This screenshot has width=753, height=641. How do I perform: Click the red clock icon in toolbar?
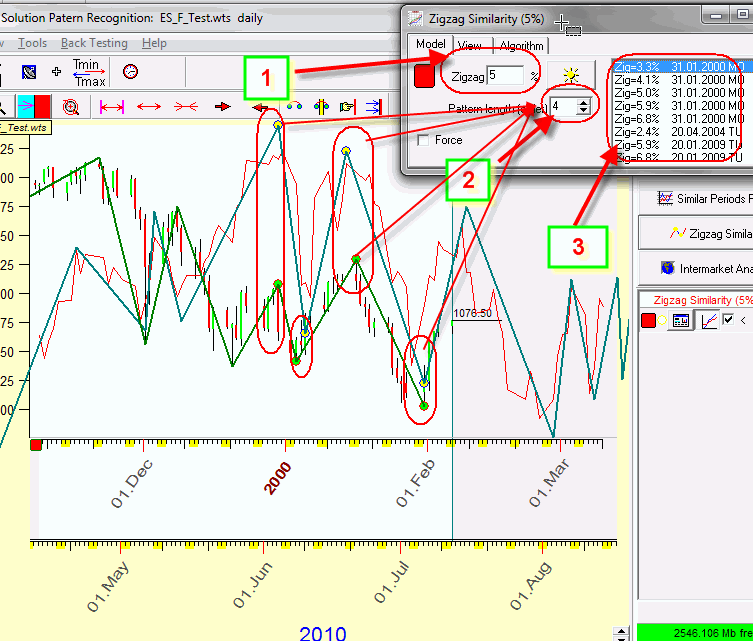coord(130,71)
